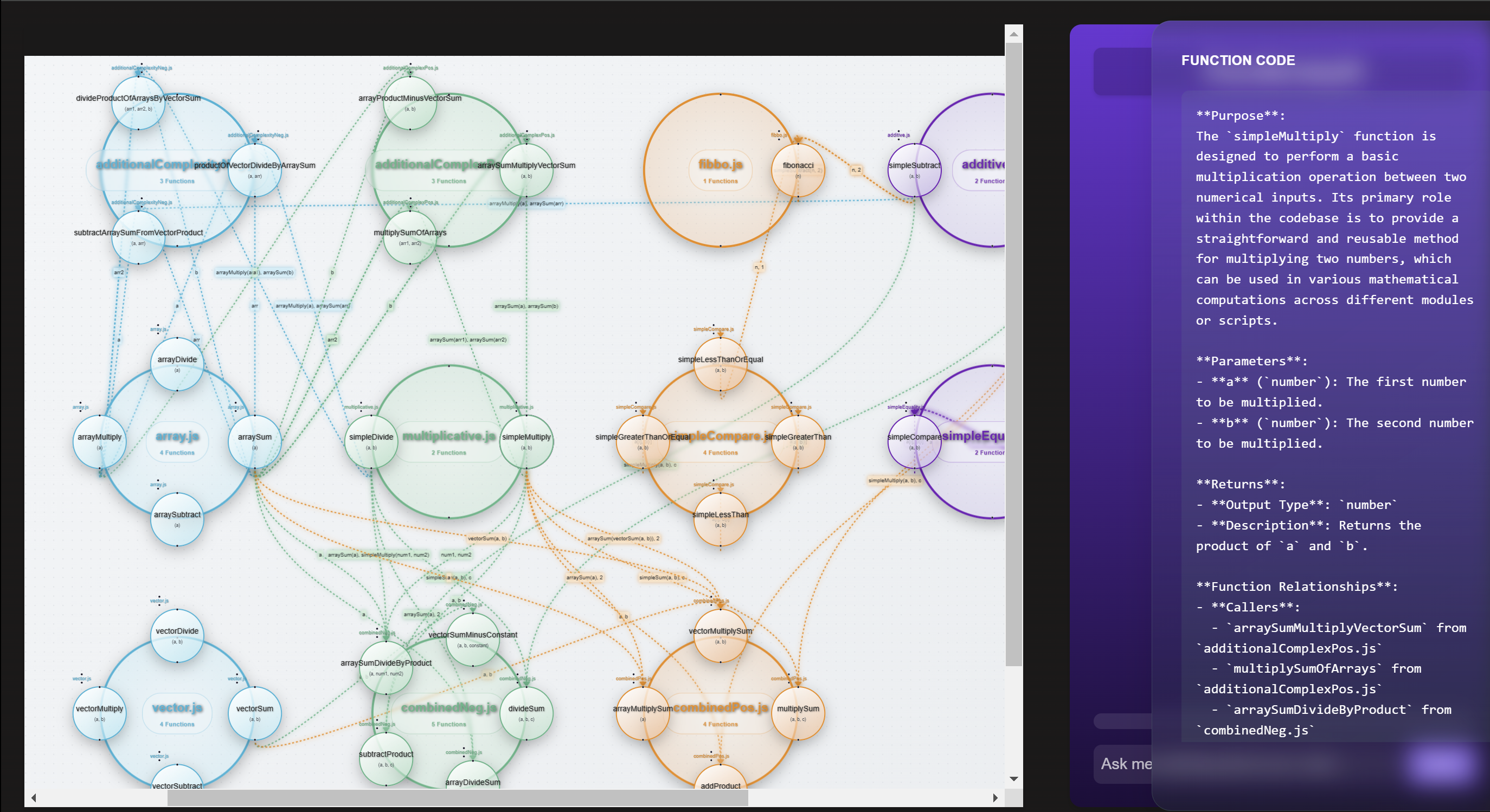Select the simpleSubtract function node
1490x812 pixels.
pyautogui.click(x=915, y=169)
